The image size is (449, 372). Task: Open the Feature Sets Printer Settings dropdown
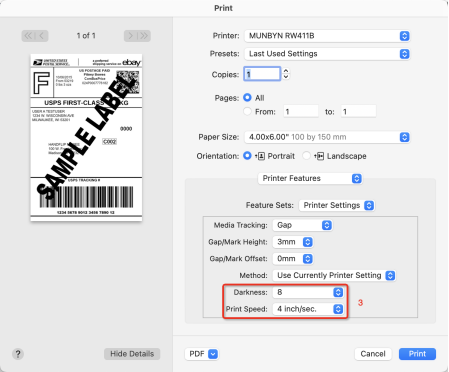pyautogui.click(x=337, y=205)
